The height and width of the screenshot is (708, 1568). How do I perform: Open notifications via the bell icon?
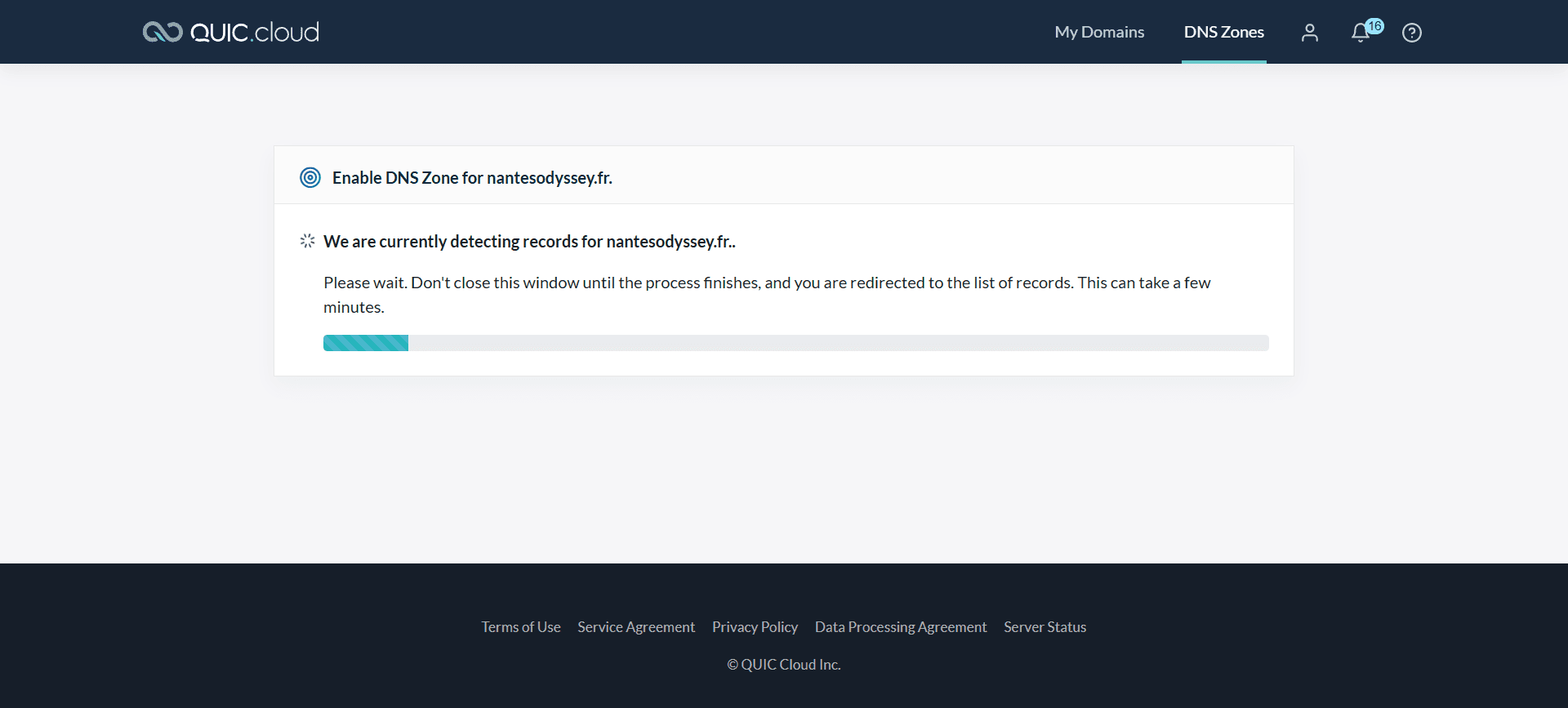pyautogui.click(x=1360, y=33)
